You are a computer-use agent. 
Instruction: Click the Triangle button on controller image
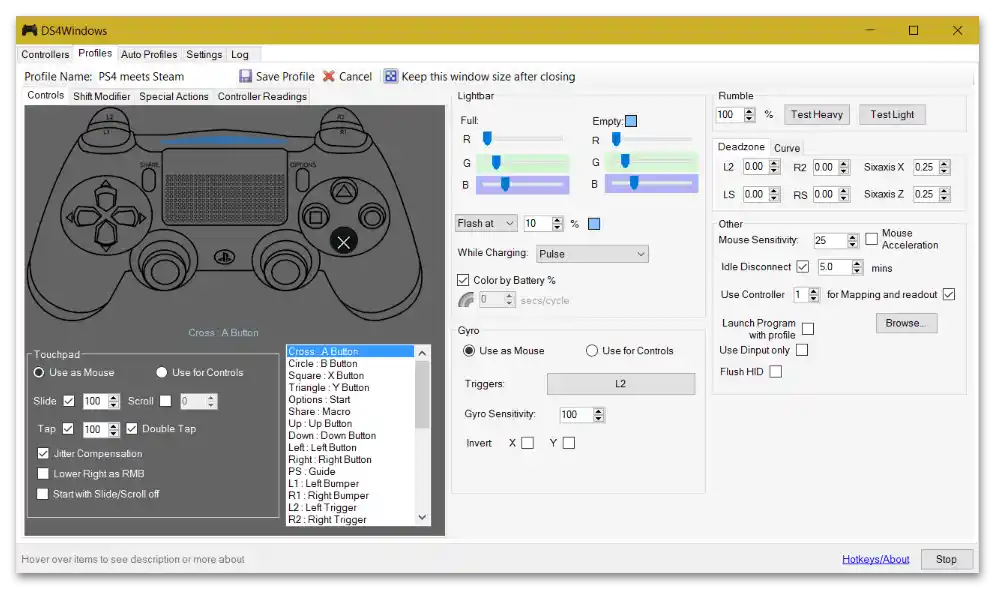[x=343, y=191]
